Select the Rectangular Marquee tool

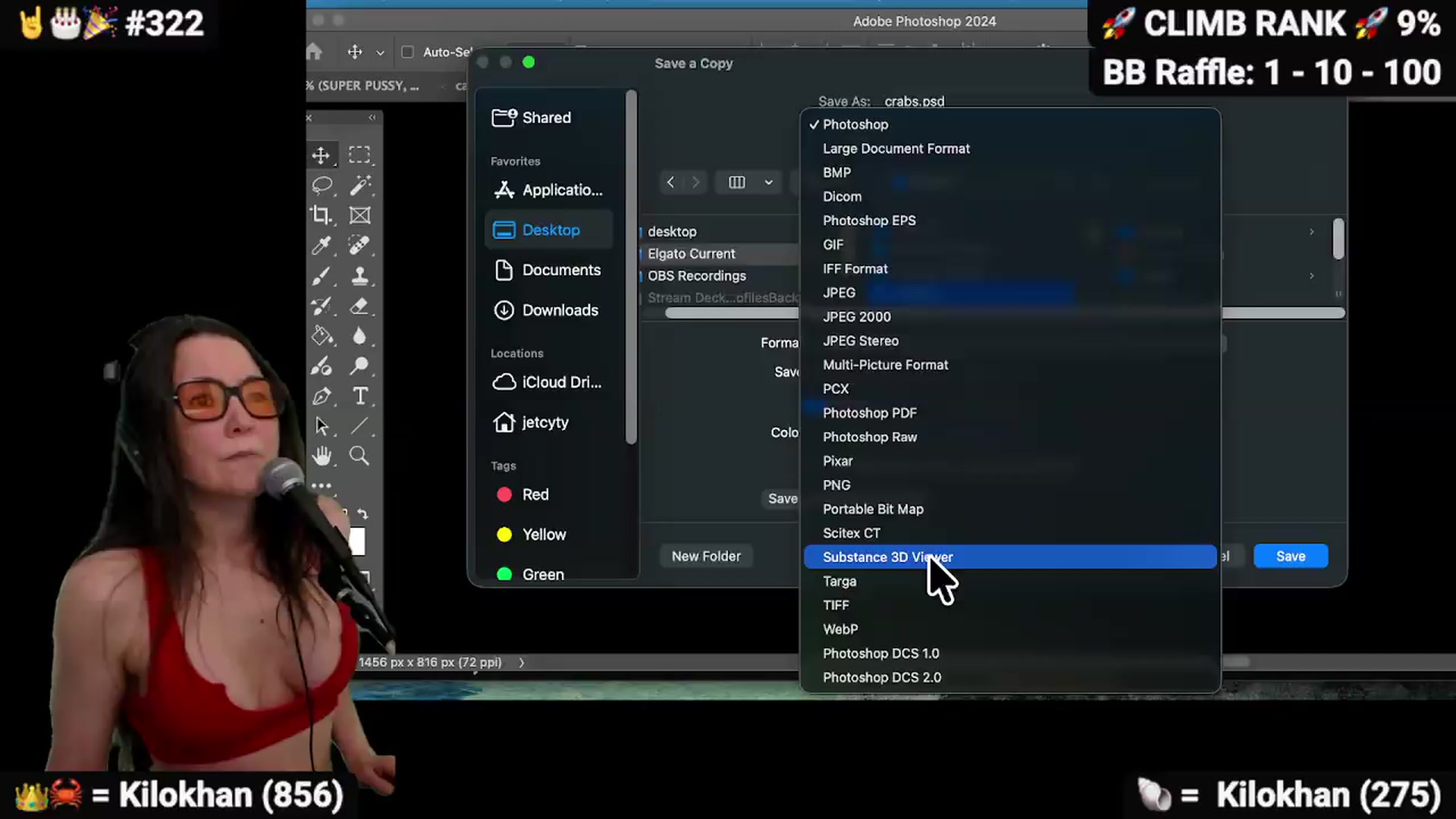click(x=359, y=155)
